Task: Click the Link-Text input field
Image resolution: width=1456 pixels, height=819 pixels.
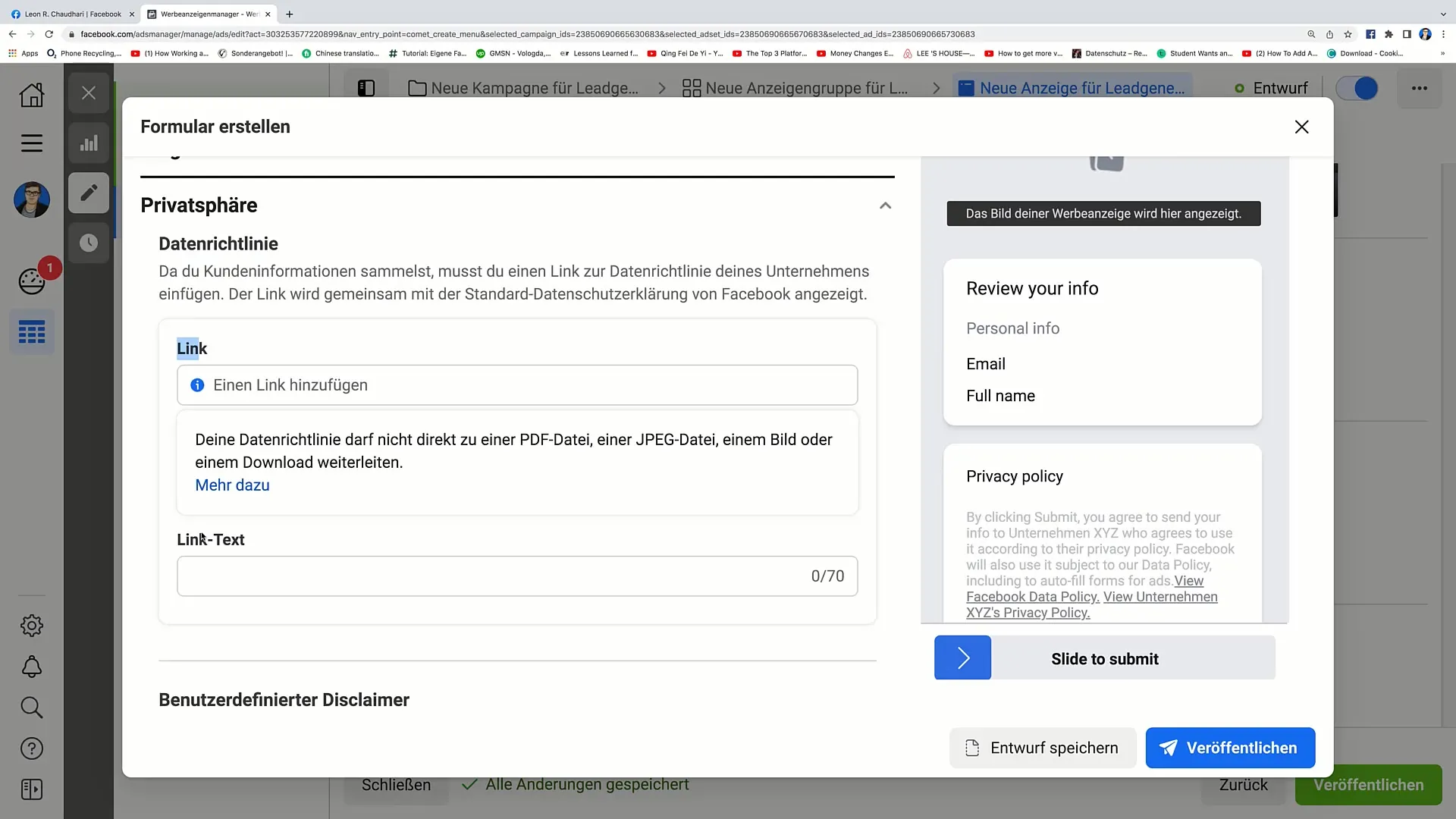Action: point(516,575)
